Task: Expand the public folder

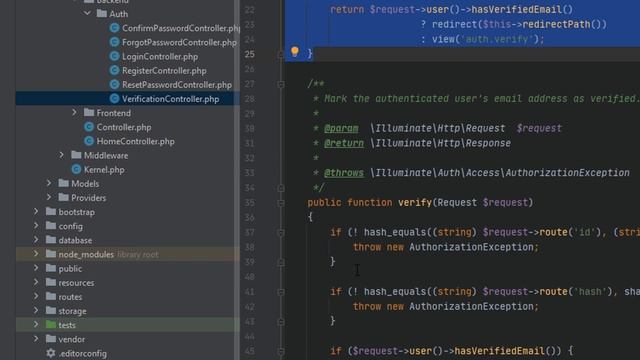Action: (36, 268)
